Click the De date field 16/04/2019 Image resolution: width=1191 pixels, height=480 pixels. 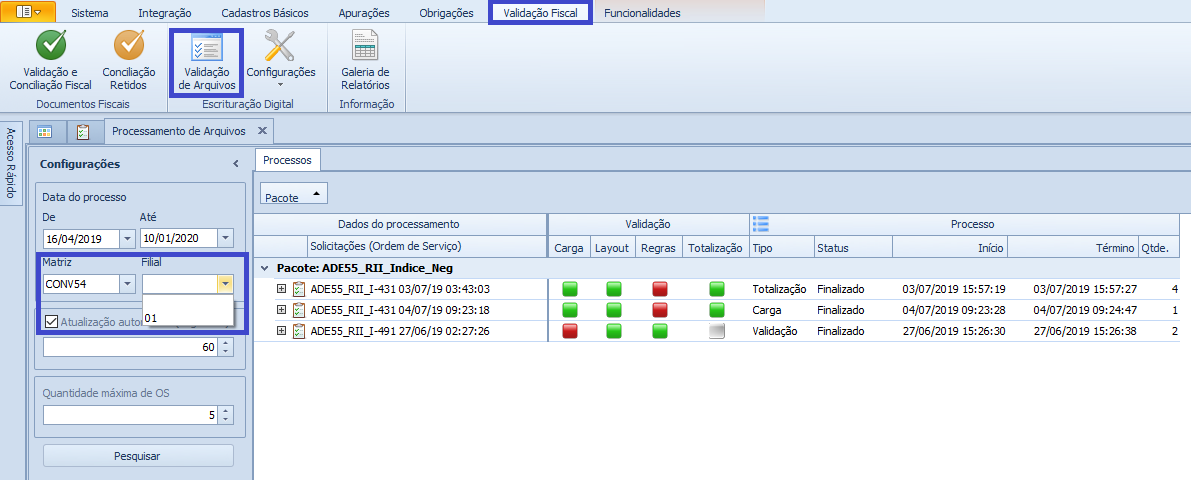point(81,238)
